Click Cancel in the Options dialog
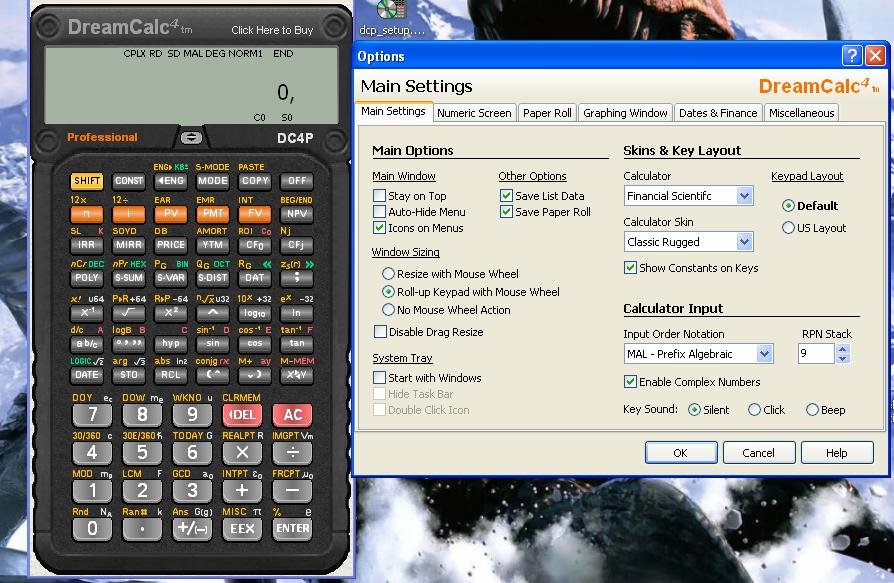Viewport: 894px width, 583px height. pos(758,452)
